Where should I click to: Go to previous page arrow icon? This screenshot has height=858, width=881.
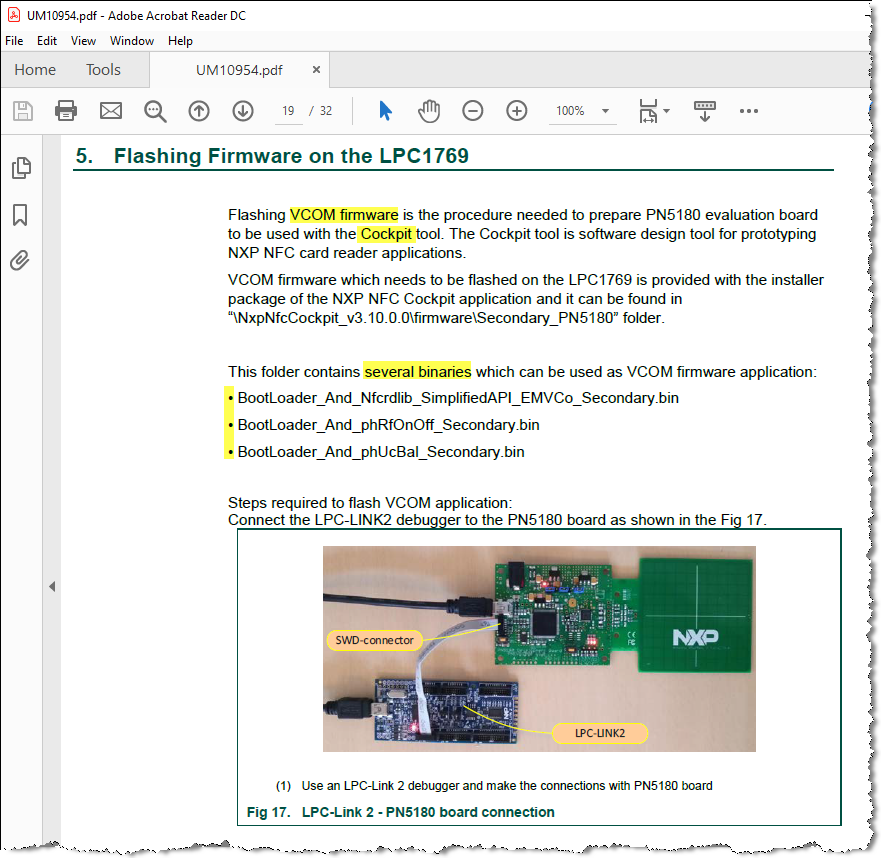(x=199, y=111)
